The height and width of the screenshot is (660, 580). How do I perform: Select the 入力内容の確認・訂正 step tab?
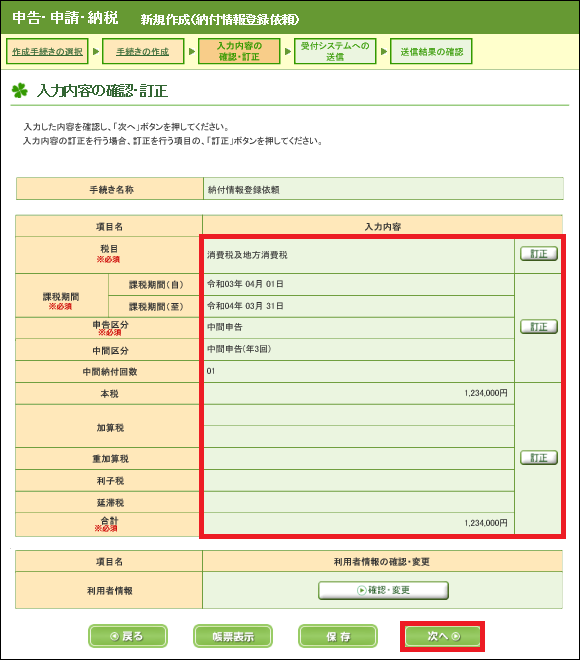coord(239,51)
